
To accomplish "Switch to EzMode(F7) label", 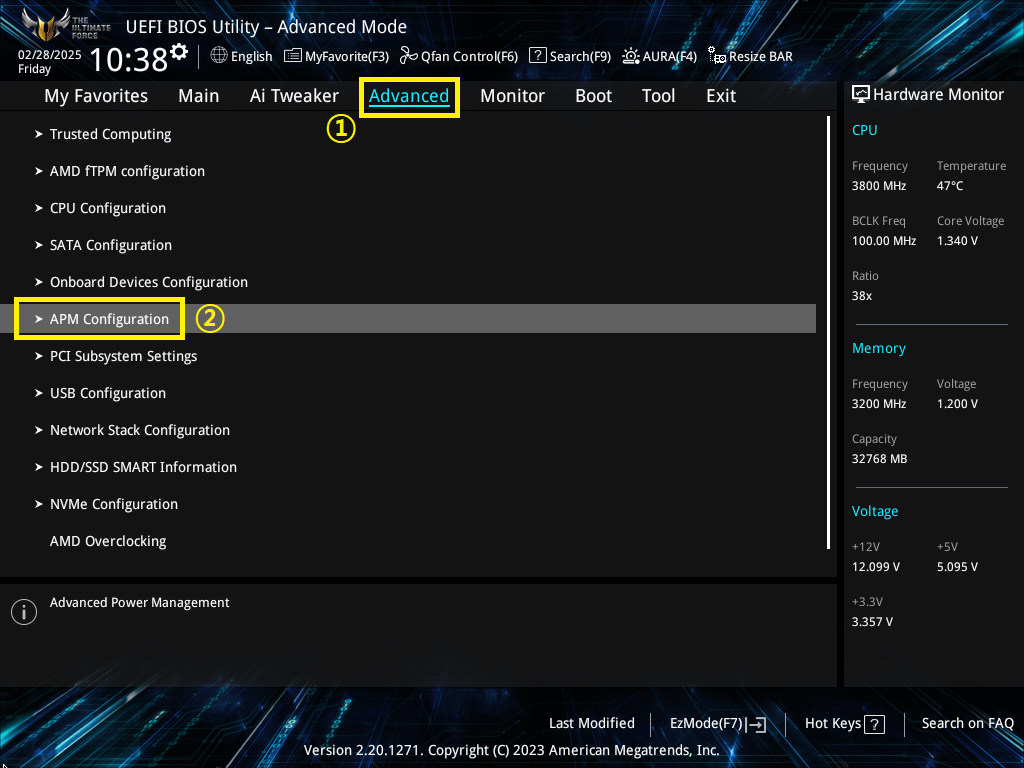I will point(707,724).
